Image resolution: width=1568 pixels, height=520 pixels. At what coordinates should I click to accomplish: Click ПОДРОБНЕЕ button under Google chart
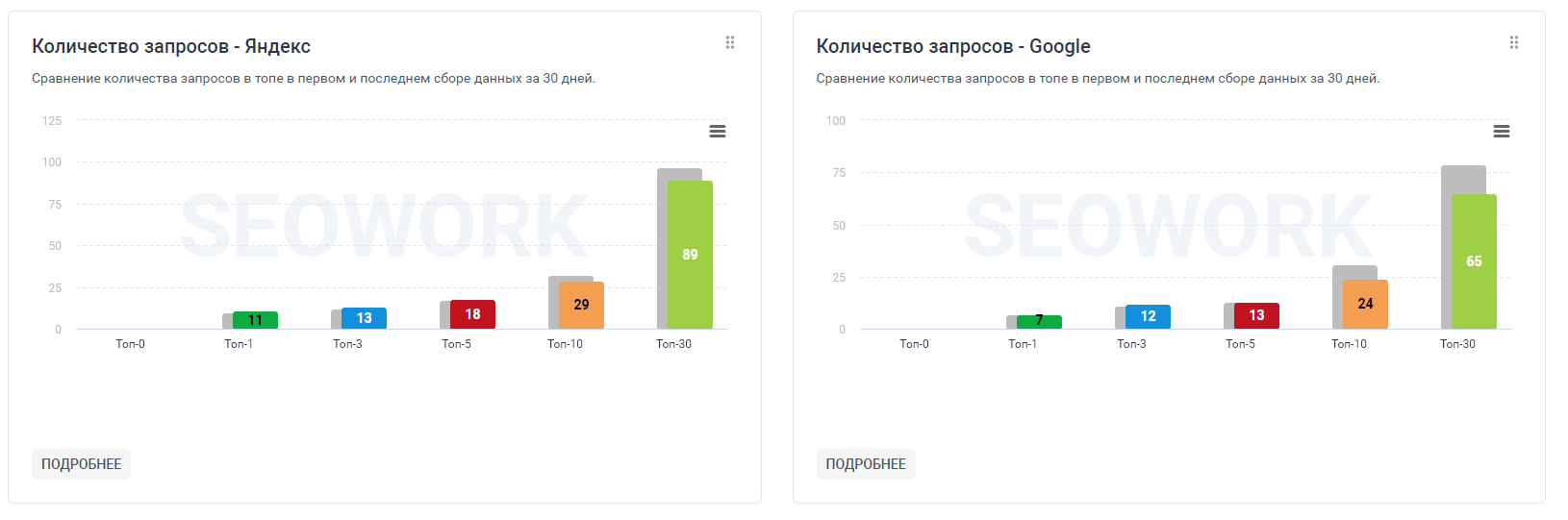coord(866,464)
